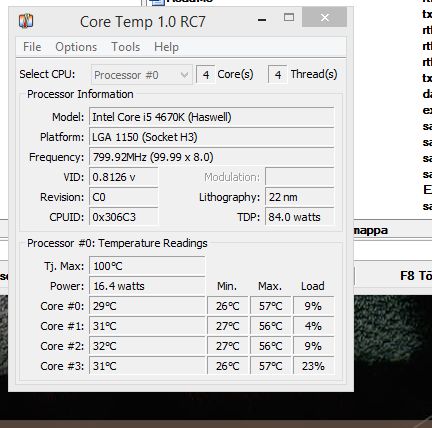Select the Tj. Max value 100°C

(x=147, y=266)
